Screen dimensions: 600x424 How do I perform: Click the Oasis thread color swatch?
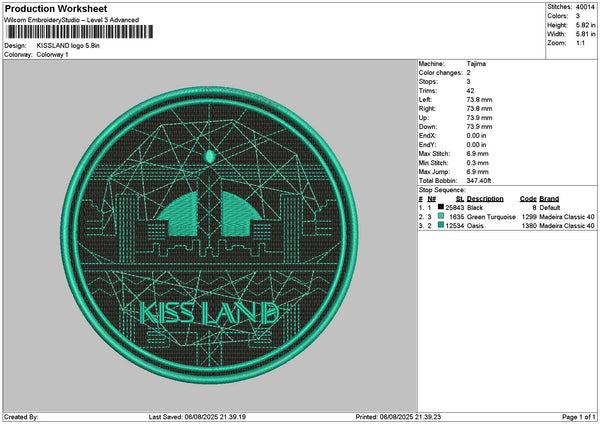click(441, 225)
